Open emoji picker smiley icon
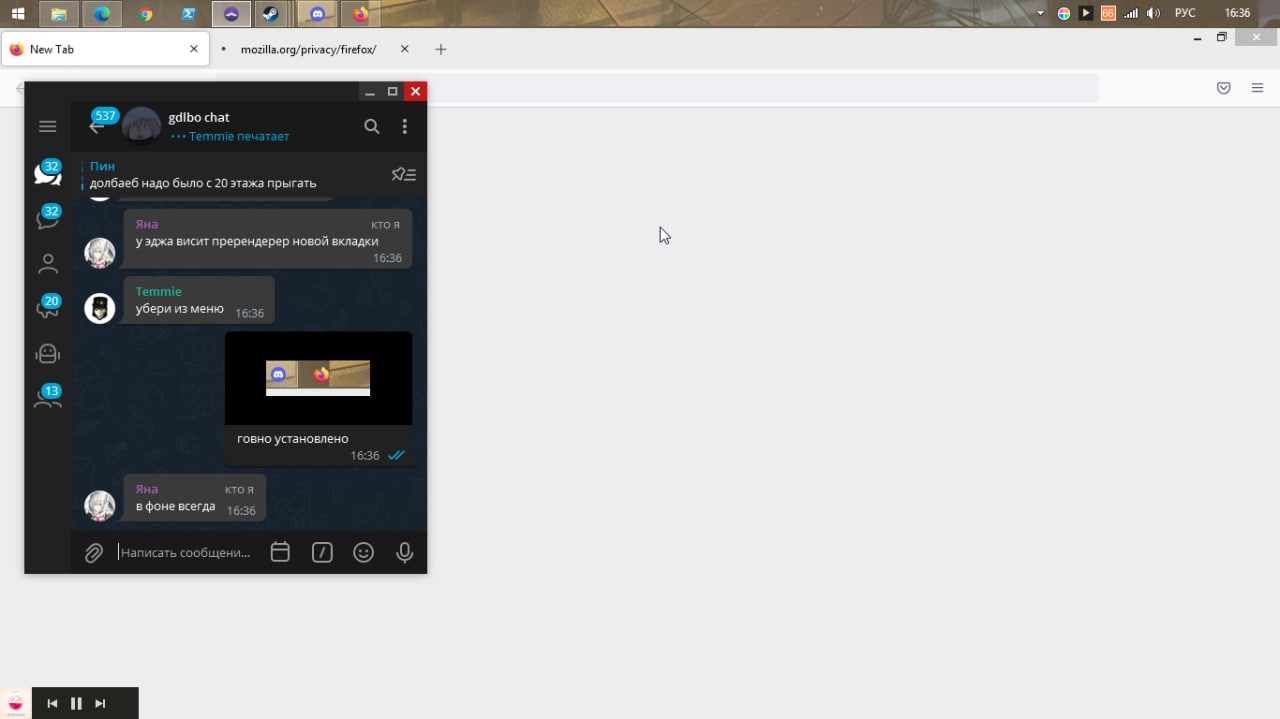The height and width of the screenshot is (719, 1280). pos(363,552)
